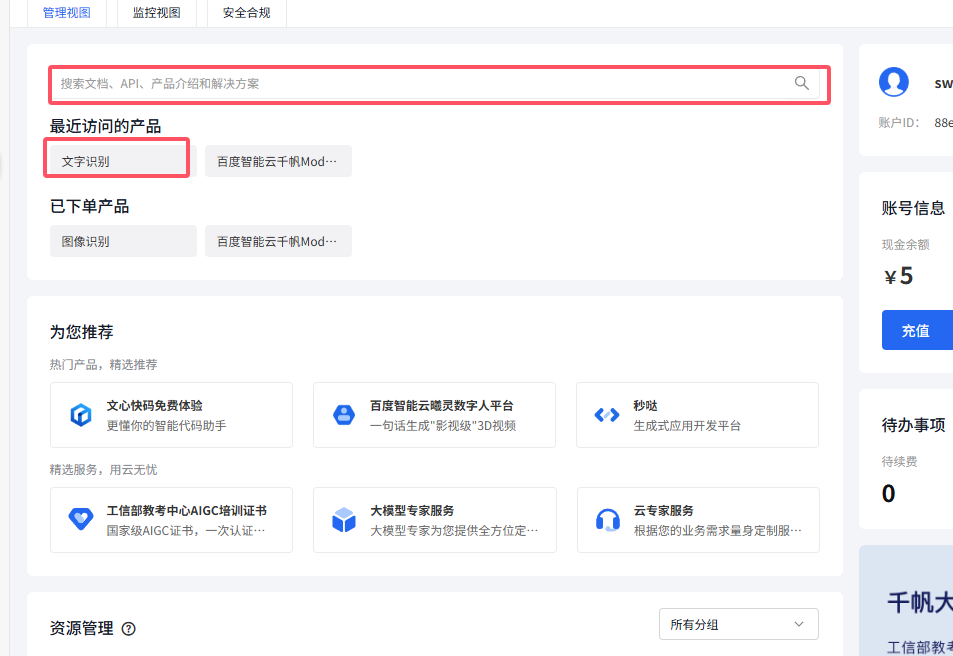Image resolution: width=953 pixels, height=656 pixels.
Task: Open 百度智能云千帆Mod… under 已下单产品
Action: (278, 241)
